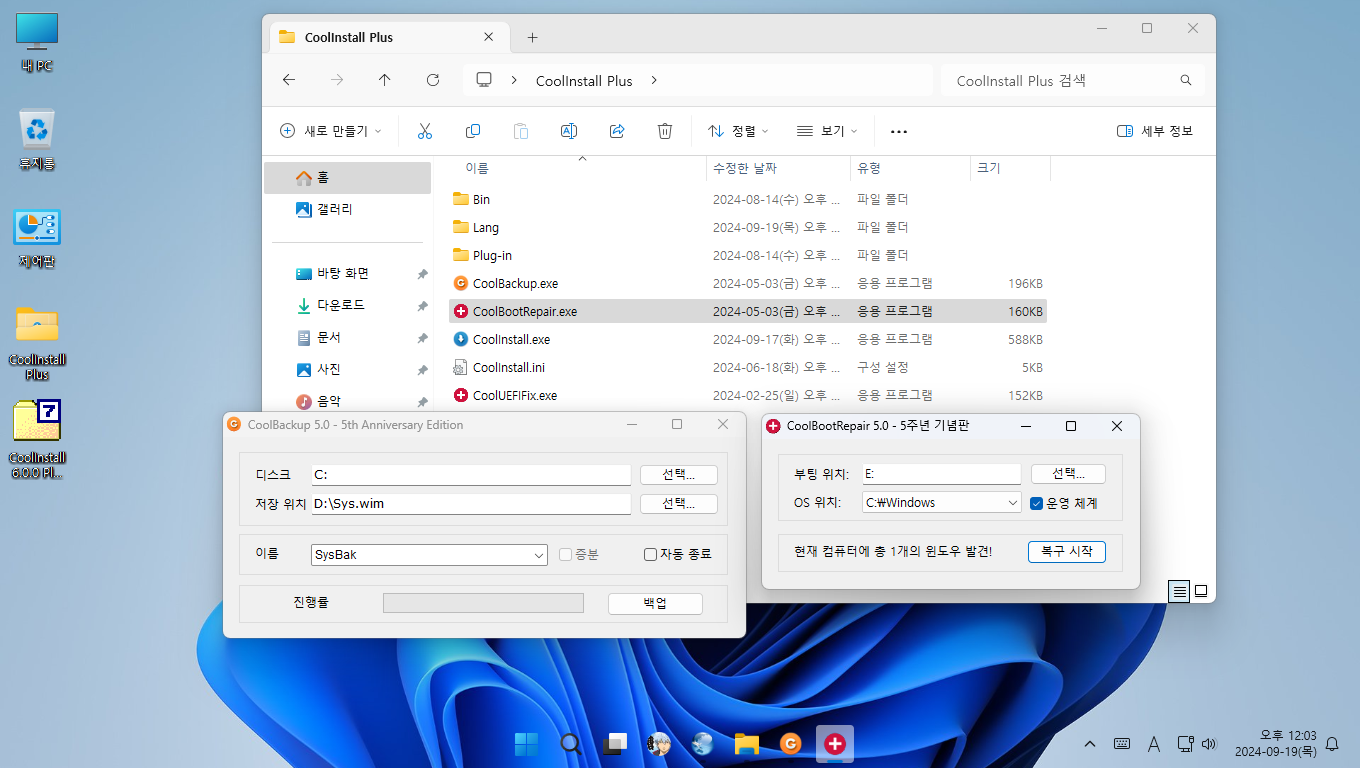1360x768 pixels.
Task: Add a new Explorer tab with plus
Action: click(532, 37)
